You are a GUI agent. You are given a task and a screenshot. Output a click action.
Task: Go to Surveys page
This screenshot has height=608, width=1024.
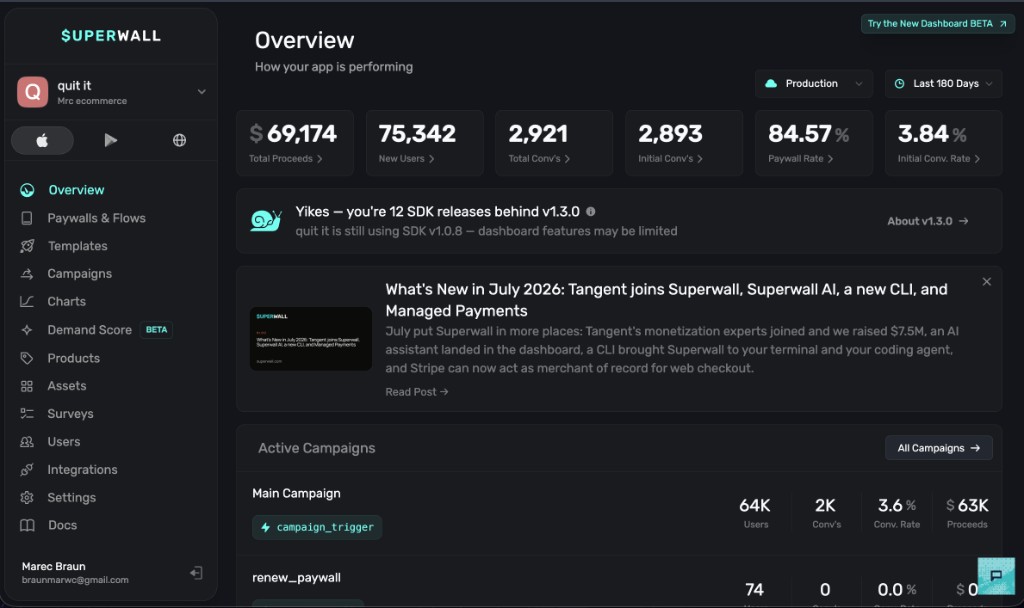(71, 413)
